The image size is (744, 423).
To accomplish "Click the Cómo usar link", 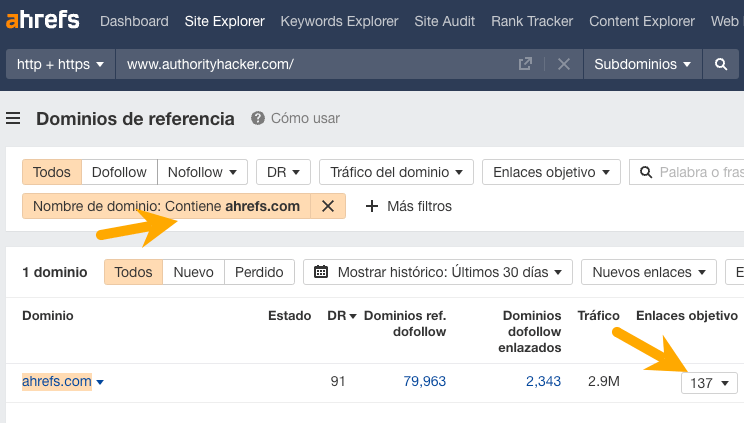I will tap(305, 118).
